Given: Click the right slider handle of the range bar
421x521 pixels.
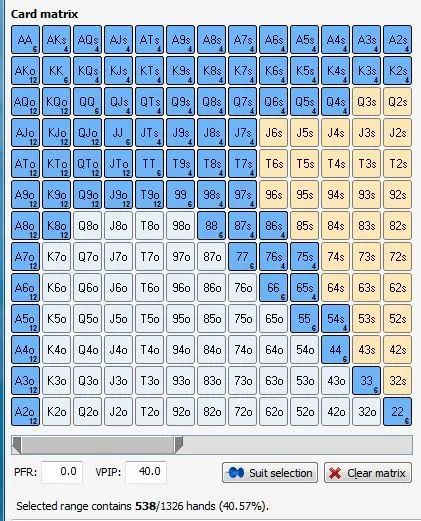Looking at the screenshot, I should [179, 445].
